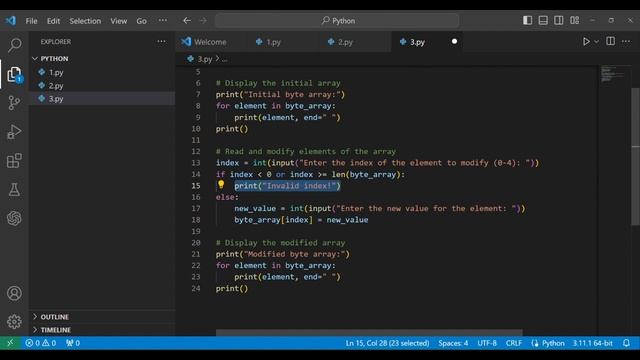
Task: Toggle the primary side bar
Action: point(527,20)
